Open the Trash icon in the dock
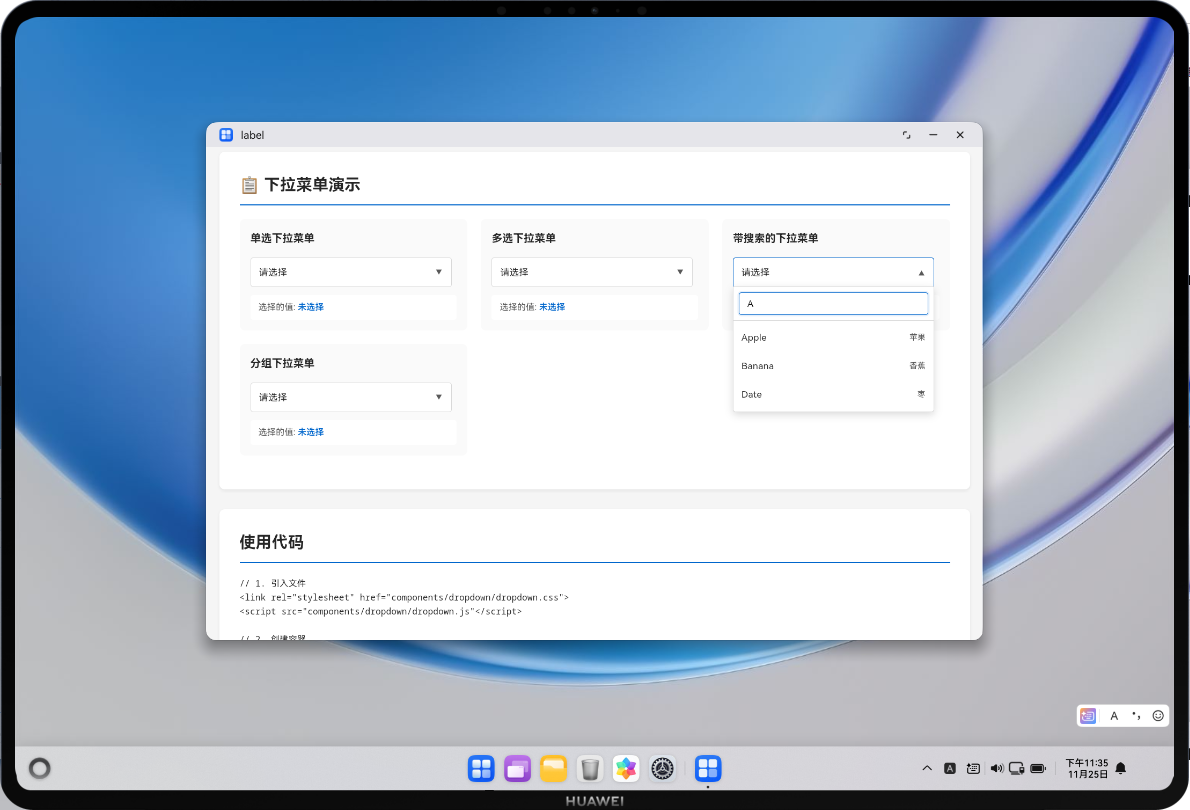The width and height of the screenshot is (1190, 810). 590,768
